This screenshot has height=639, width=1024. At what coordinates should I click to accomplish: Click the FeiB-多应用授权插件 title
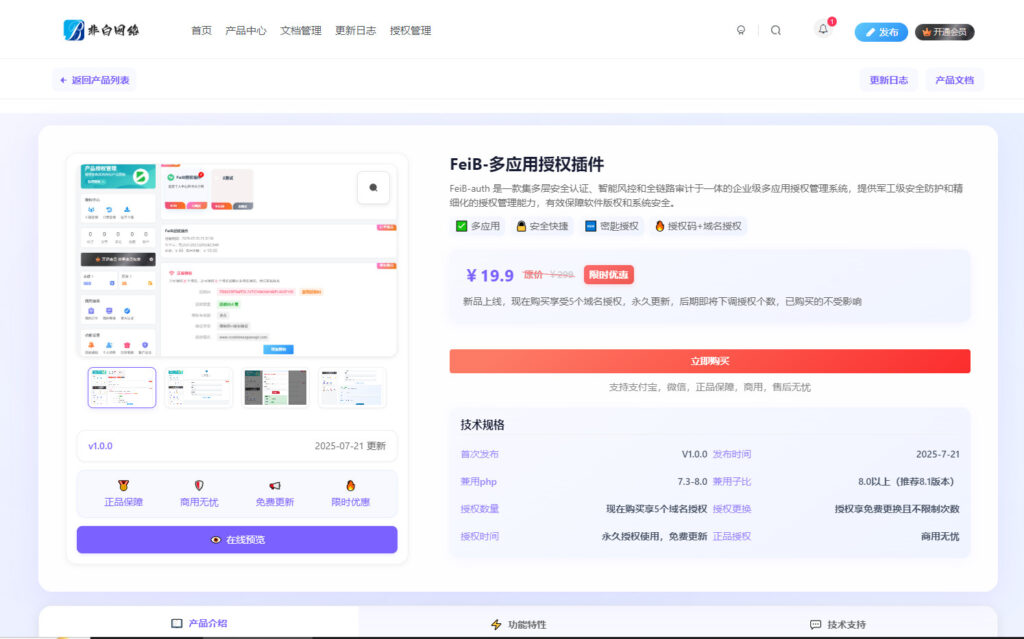coord(526,165)
